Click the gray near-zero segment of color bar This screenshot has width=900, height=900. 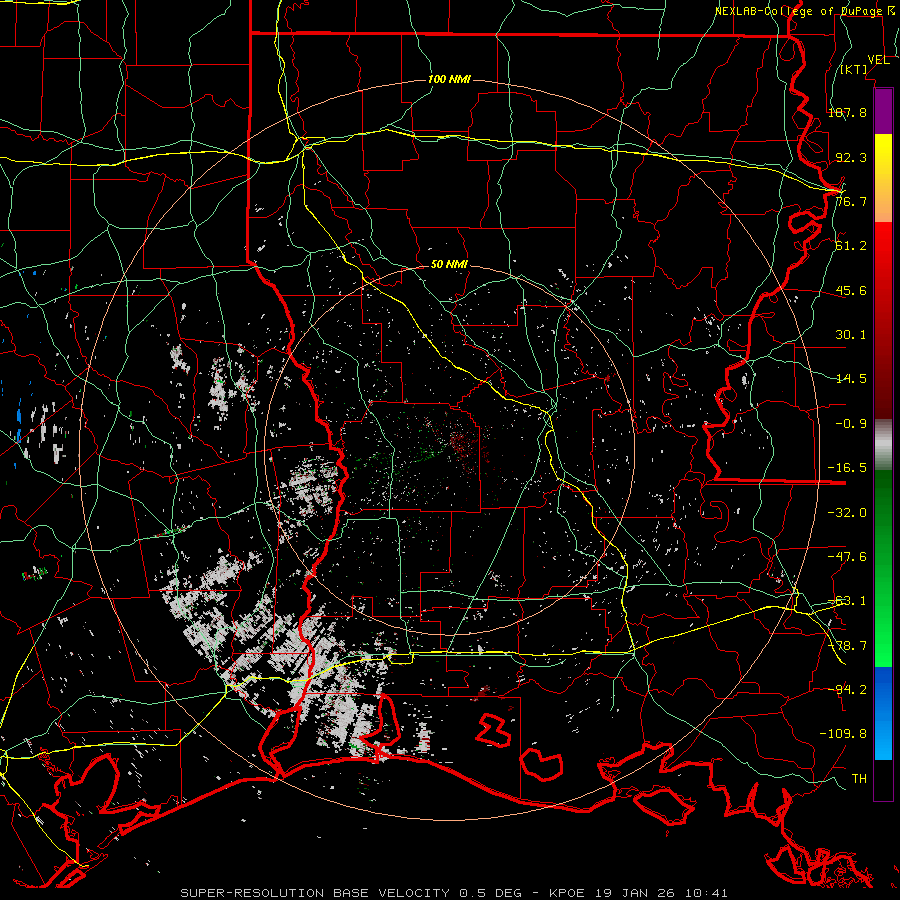tap(883, 445)
